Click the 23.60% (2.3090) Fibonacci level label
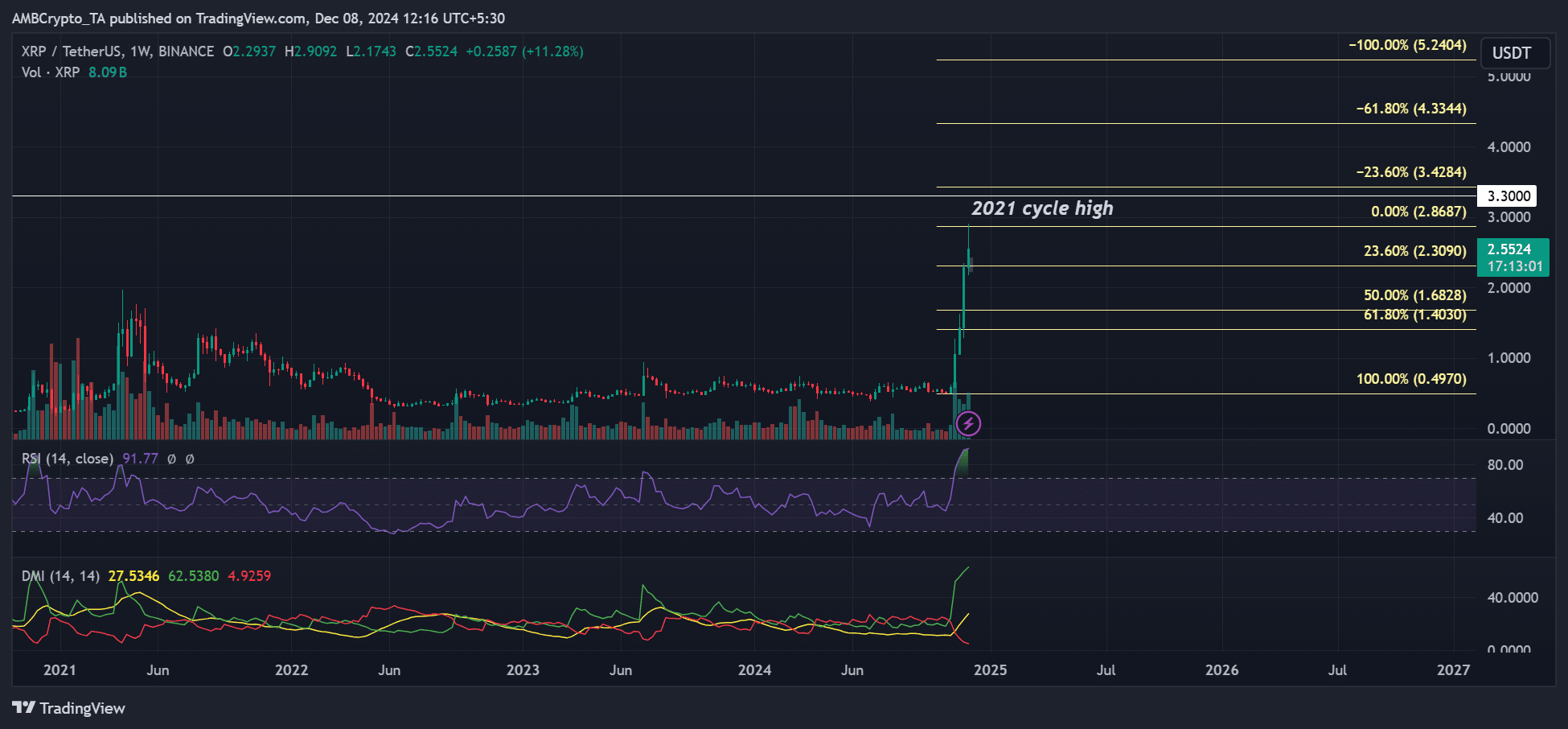The height and width of the screenshot is (729, 1568). (x=1414, y=251)
